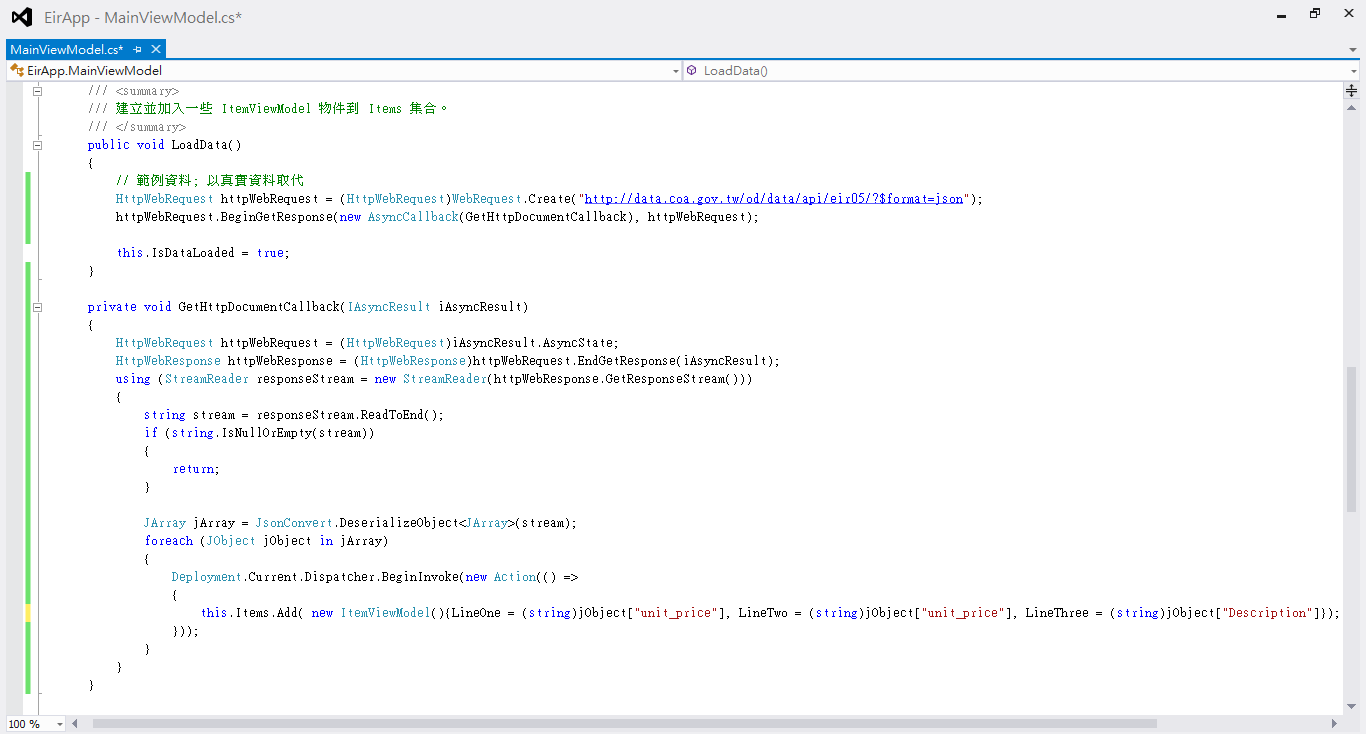
Task: Click 'httpWebRequest.BeginGetResponse' in the code
Action: click(225, 217)
